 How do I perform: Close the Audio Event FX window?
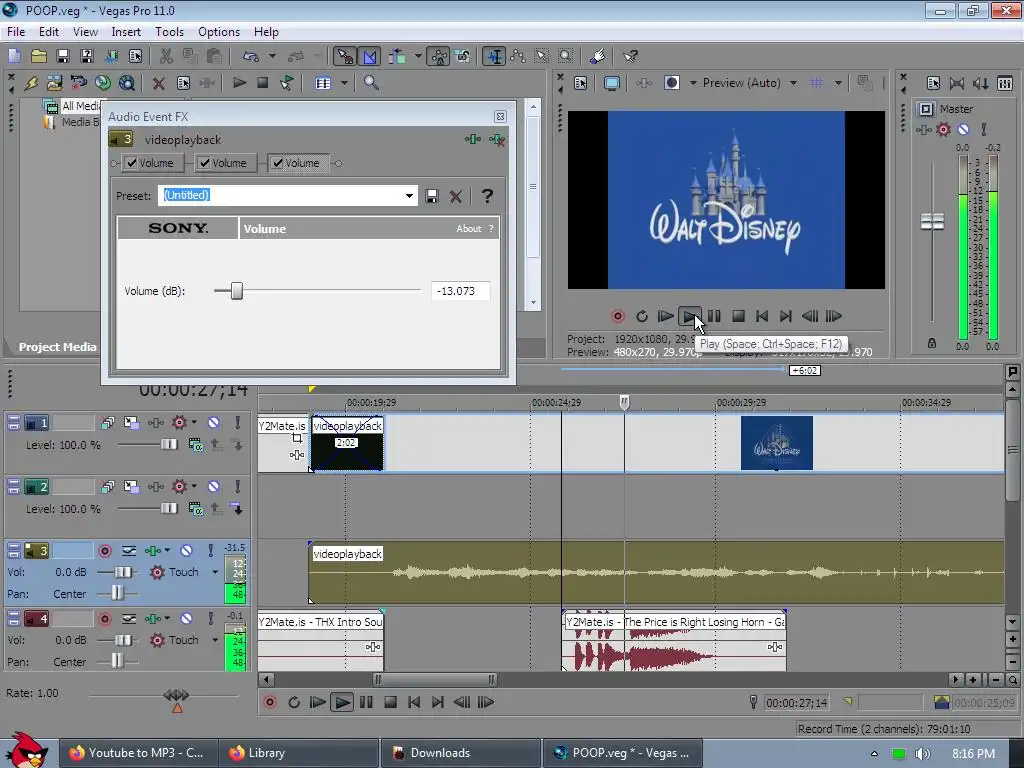click(500, 116)
